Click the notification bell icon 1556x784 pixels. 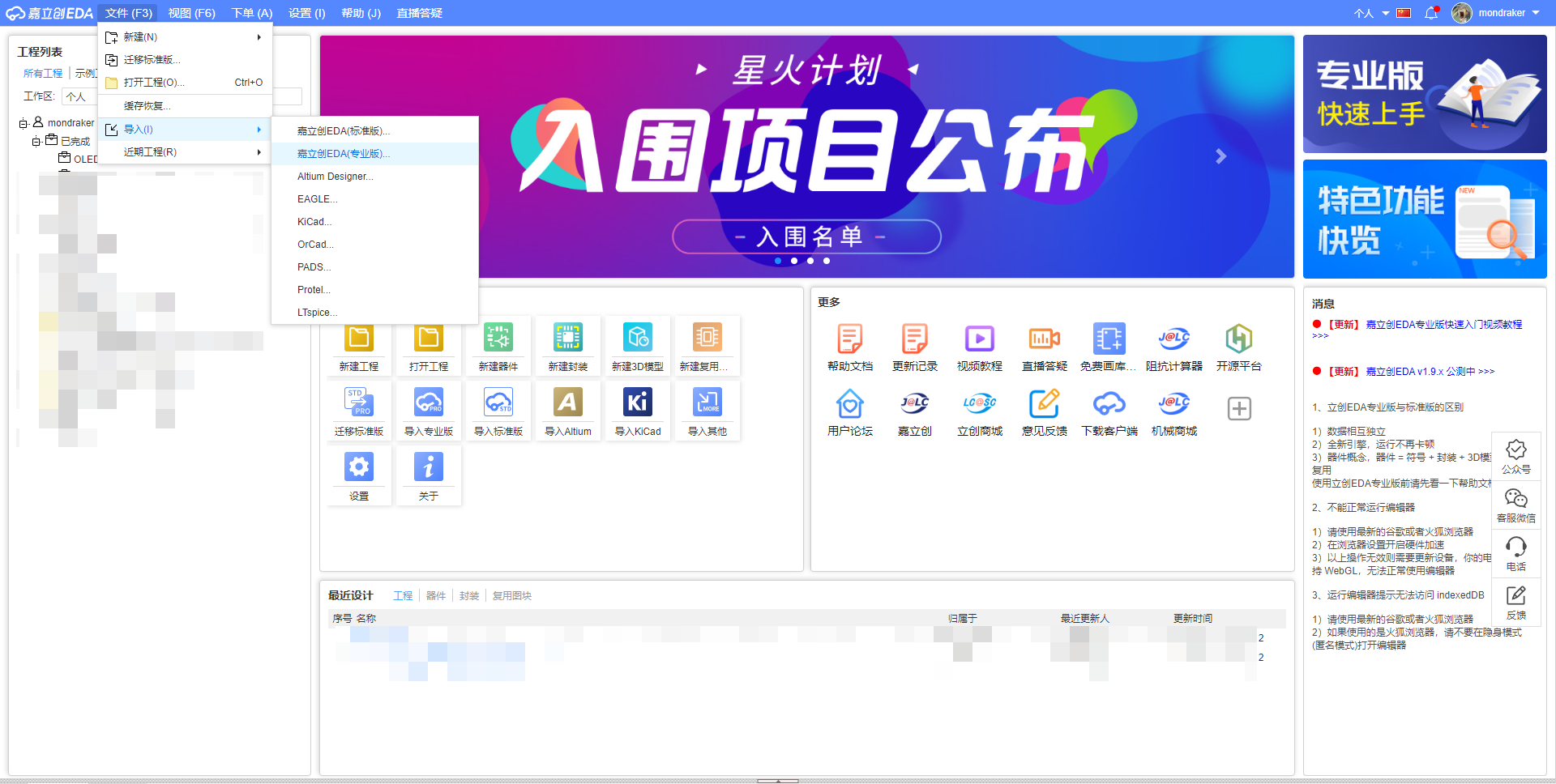click(1431, 13)
